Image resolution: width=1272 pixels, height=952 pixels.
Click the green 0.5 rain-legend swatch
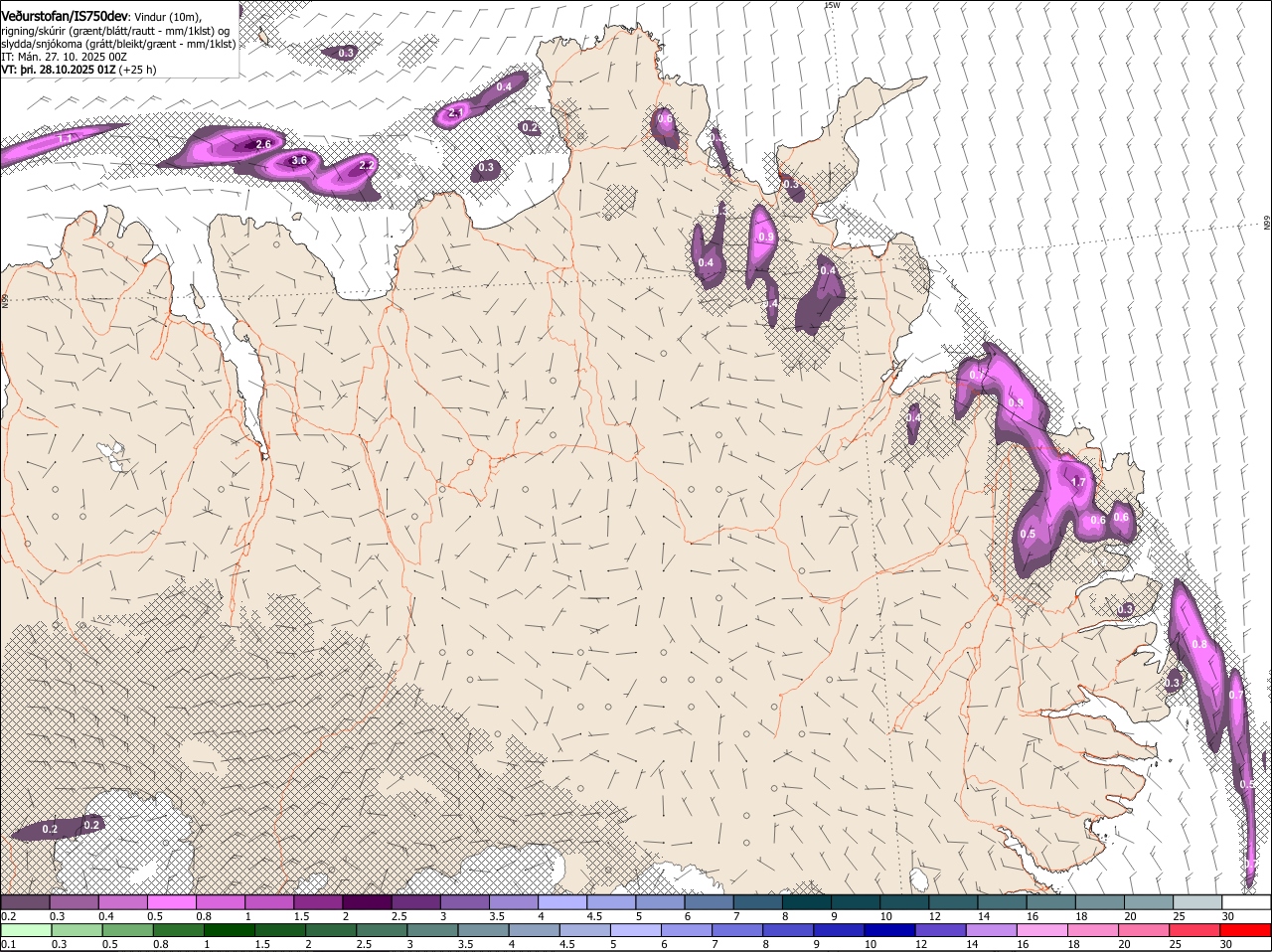pyautogui.click(x=126, y=930)
